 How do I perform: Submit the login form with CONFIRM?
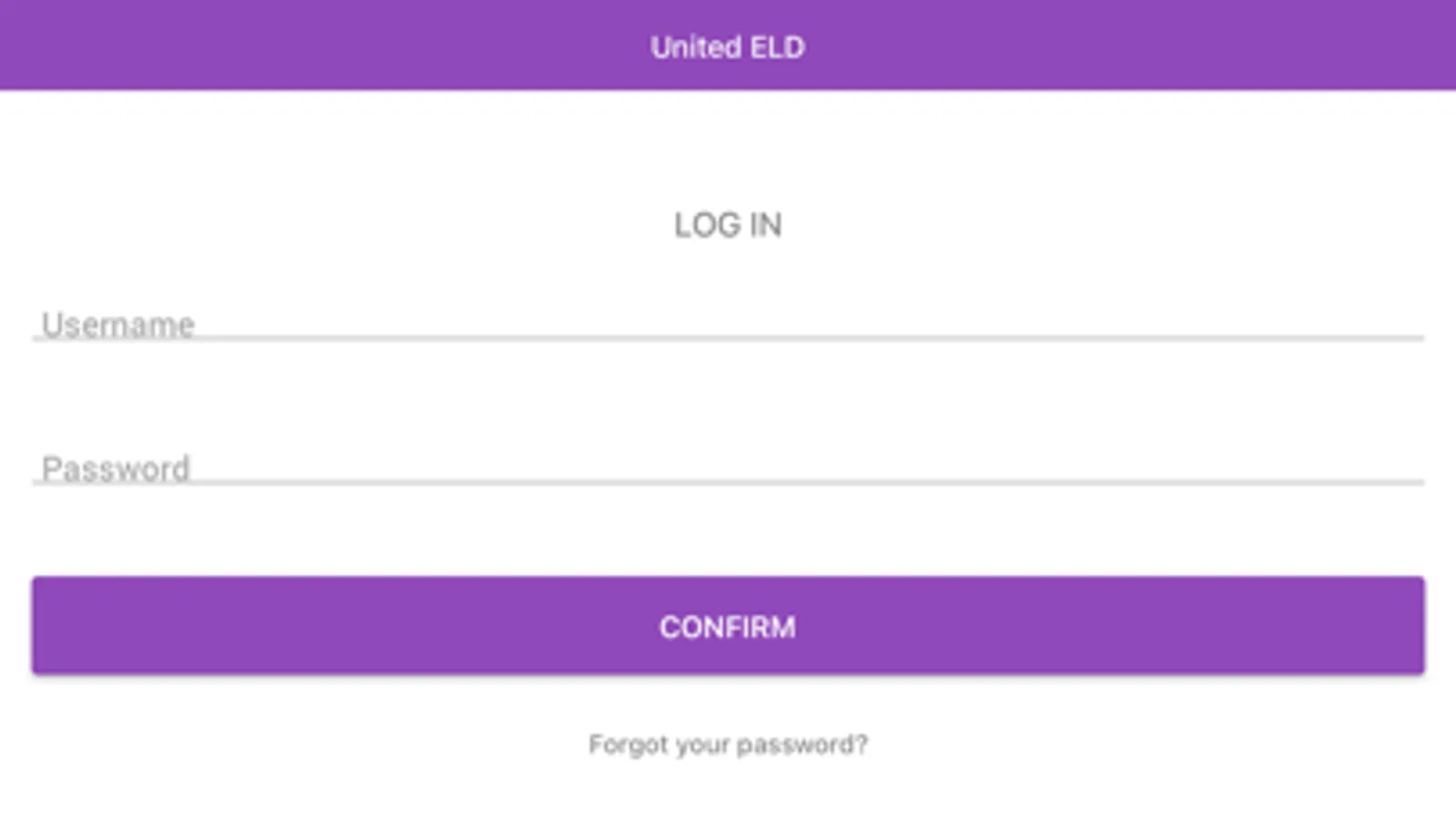pyautogui.click(x=728, y=626)
